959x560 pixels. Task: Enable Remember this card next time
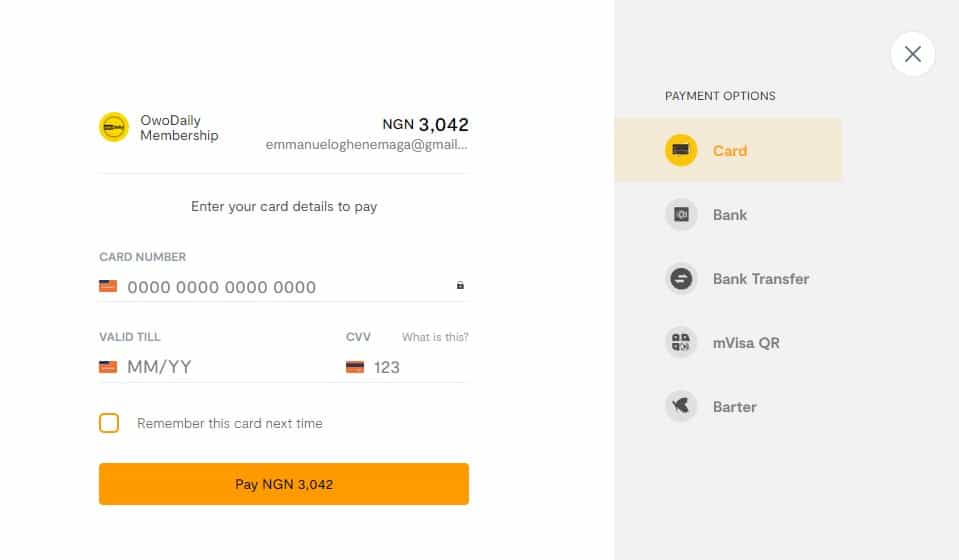(109, 423)
